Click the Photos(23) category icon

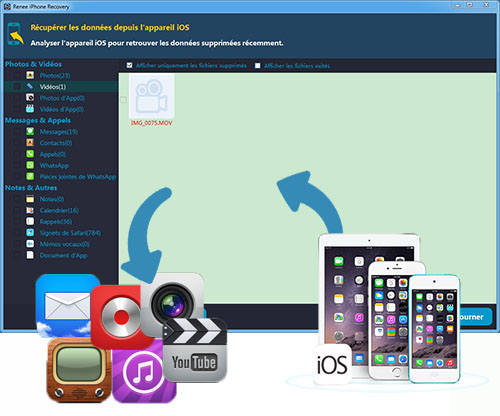click(30, 75)
